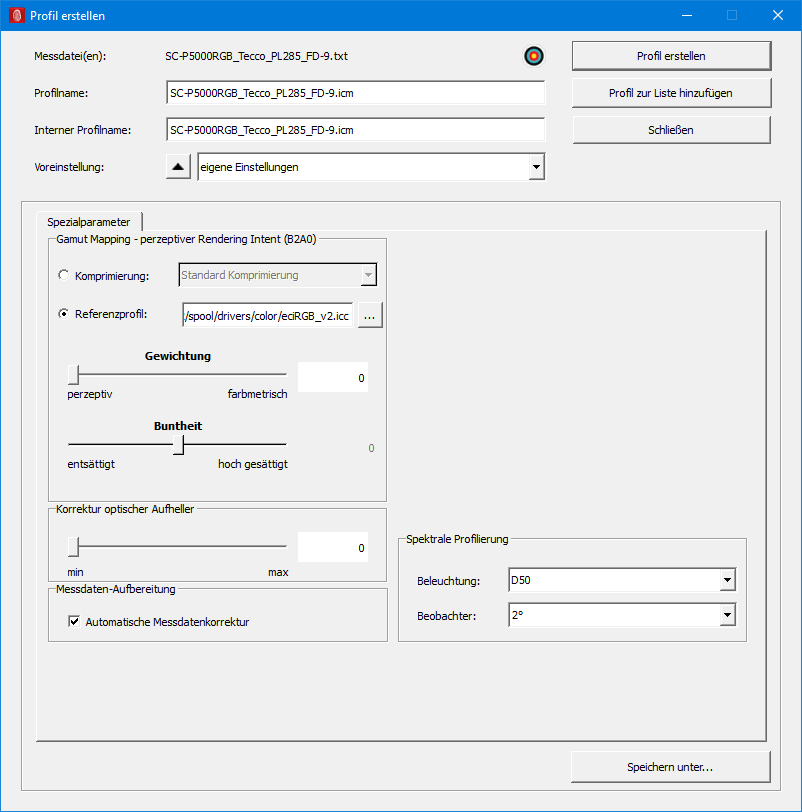Select the Referenzprofil radio button
Image resolution: width=802 pixels, height=812 pixels.
[65, 314]
